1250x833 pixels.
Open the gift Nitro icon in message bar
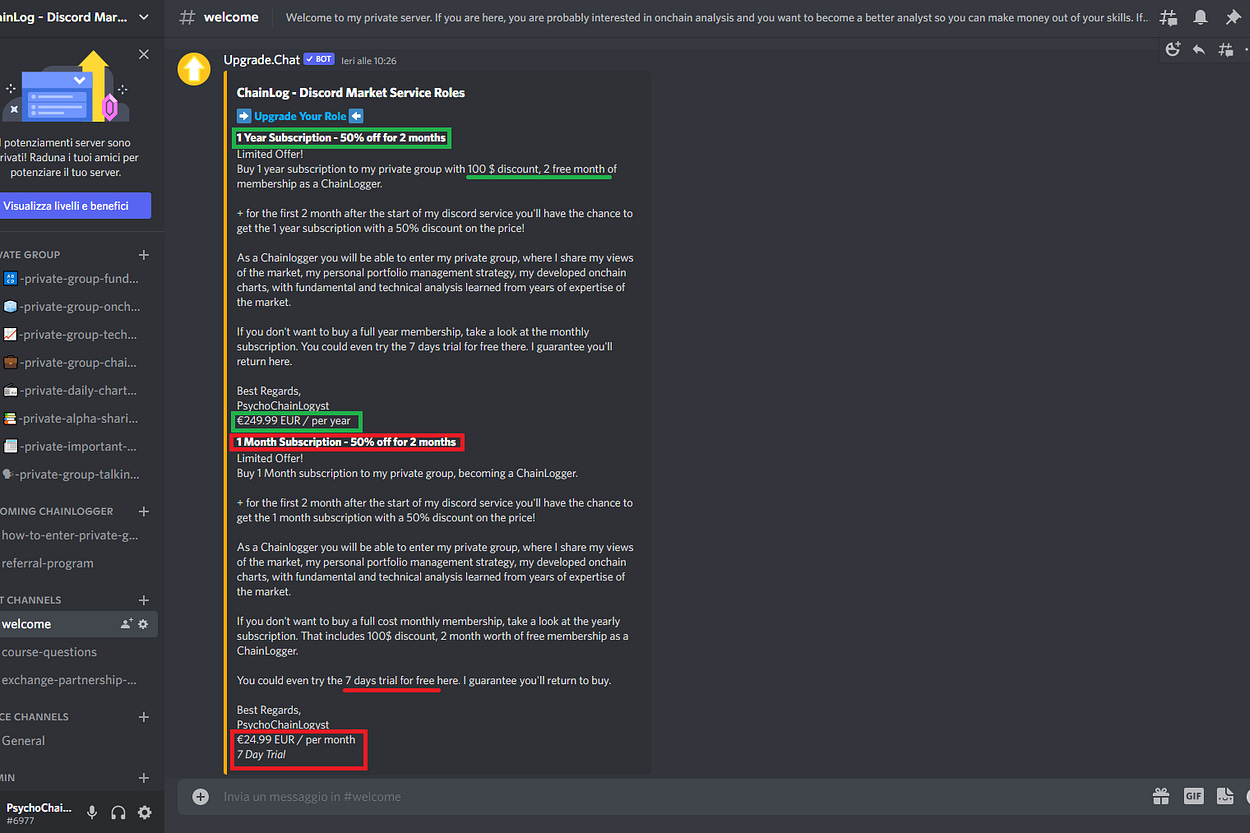(x=1160, y=796)
